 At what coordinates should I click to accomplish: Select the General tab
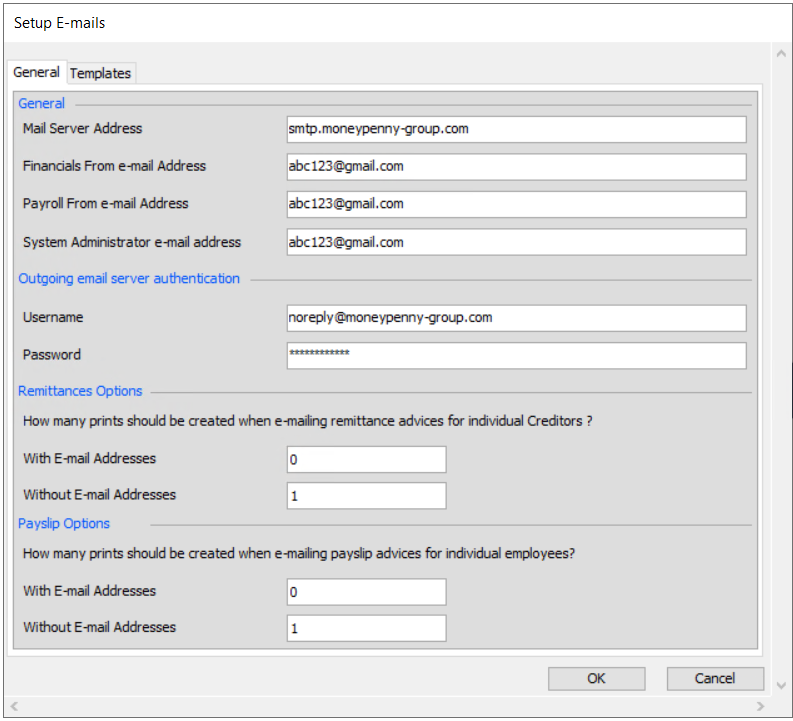click(36, 72)
